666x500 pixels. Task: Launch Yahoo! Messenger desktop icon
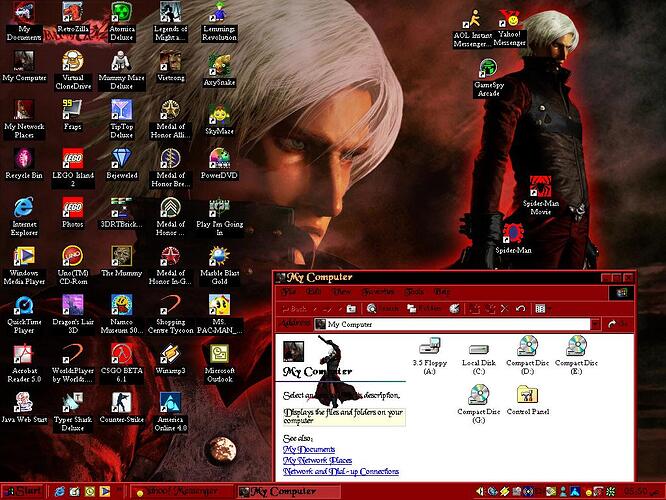point(510,28)
